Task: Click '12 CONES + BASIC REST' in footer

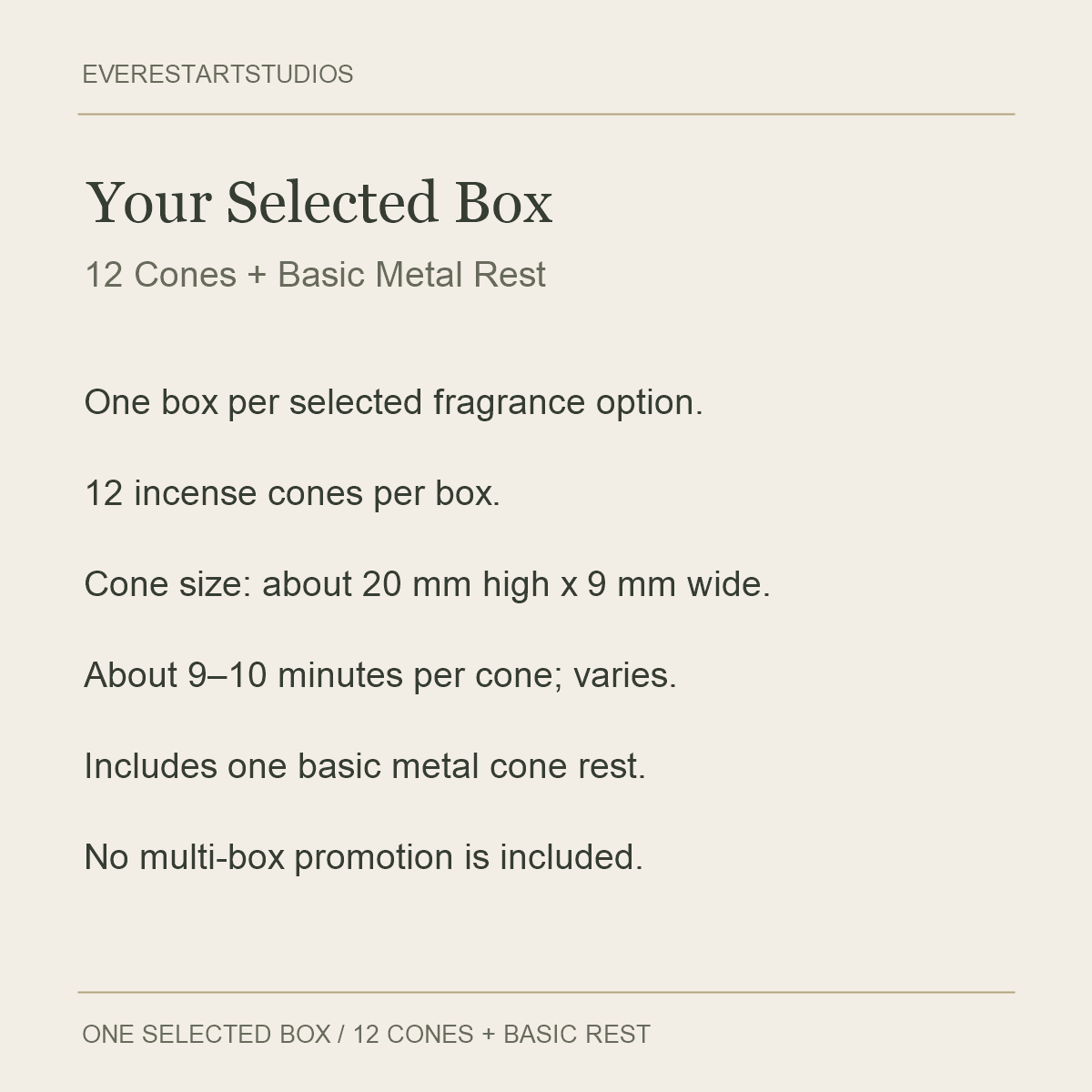Action: coord(501,1035)
